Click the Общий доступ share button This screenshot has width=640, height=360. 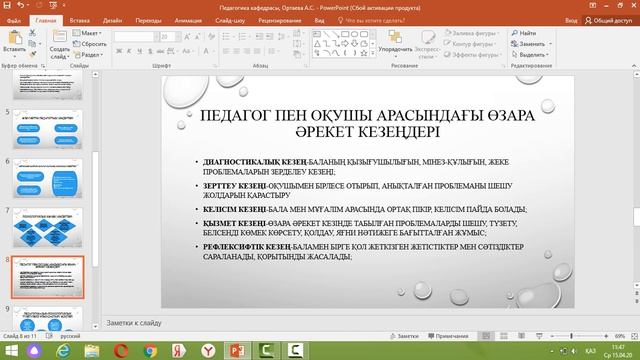609,20
